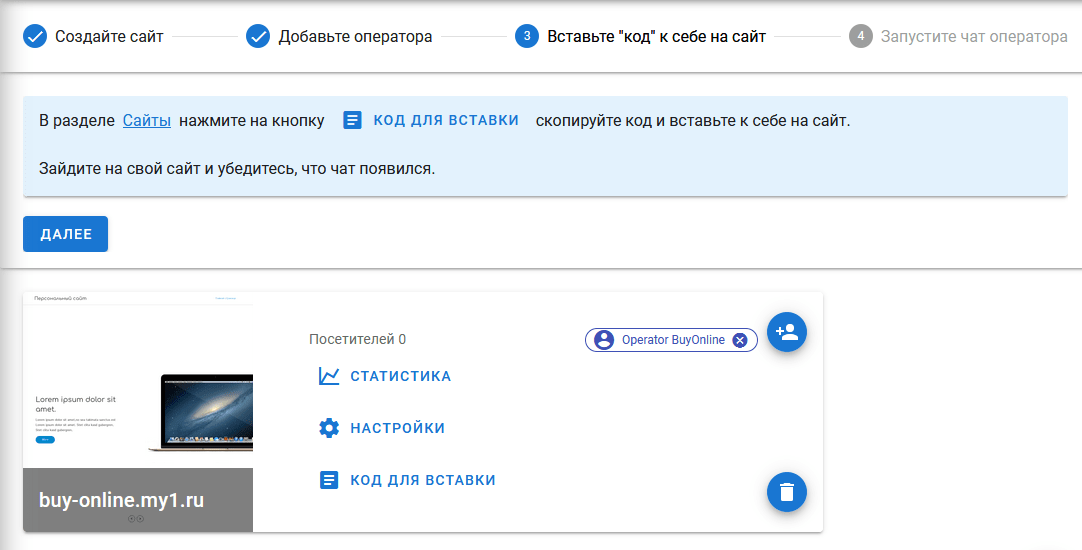Open НАСТРОЙКИ text label for the site

[x=397, y=428]
